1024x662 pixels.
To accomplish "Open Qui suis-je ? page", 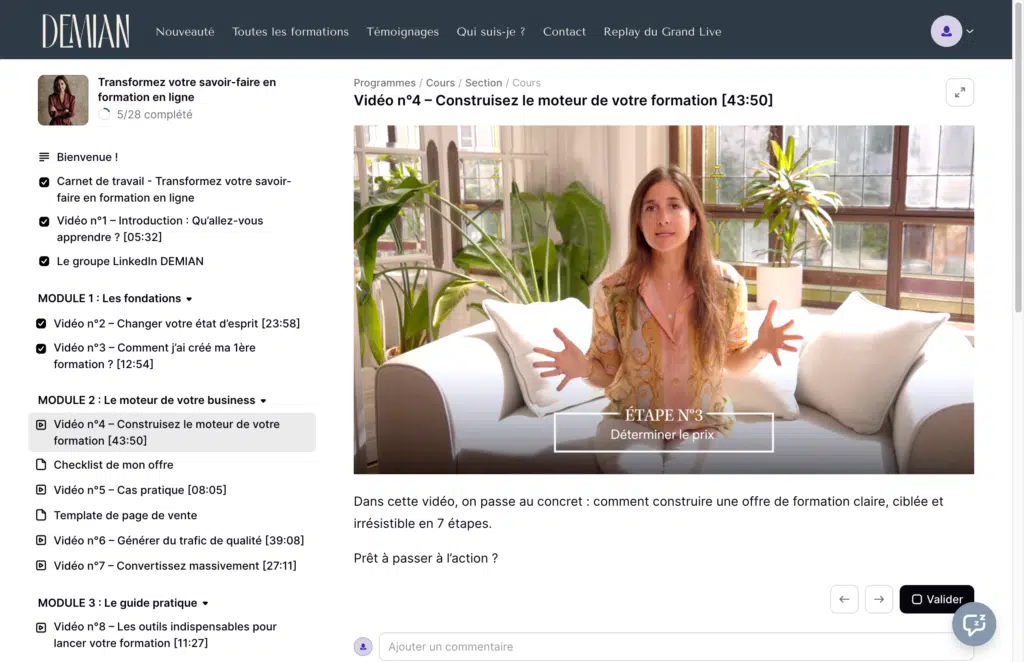I will tap(490, 31).
